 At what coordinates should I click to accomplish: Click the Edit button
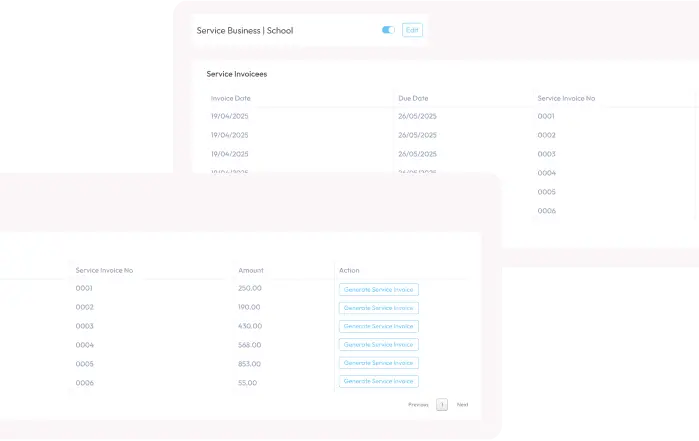tap(412, 30)
